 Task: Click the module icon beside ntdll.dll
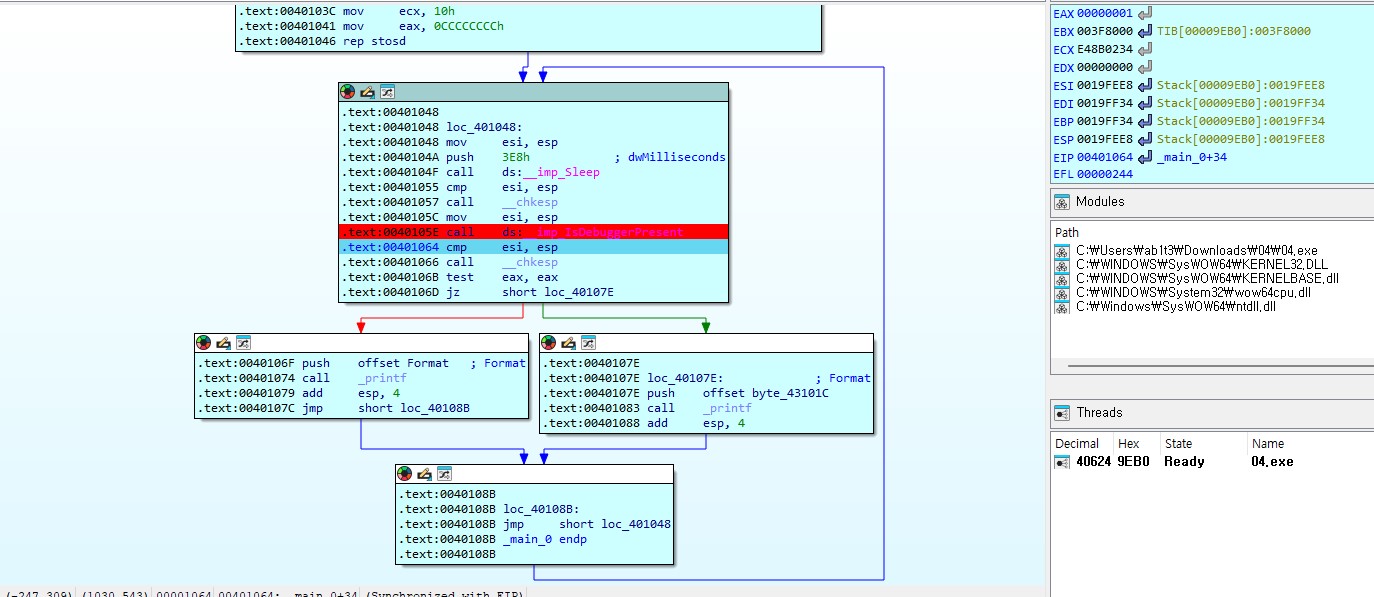1060,306
